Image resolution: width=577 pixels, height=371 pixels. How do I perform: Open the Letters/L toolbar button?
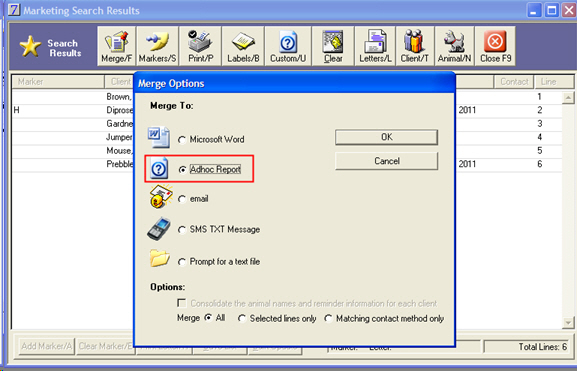(x=375, y=46)
